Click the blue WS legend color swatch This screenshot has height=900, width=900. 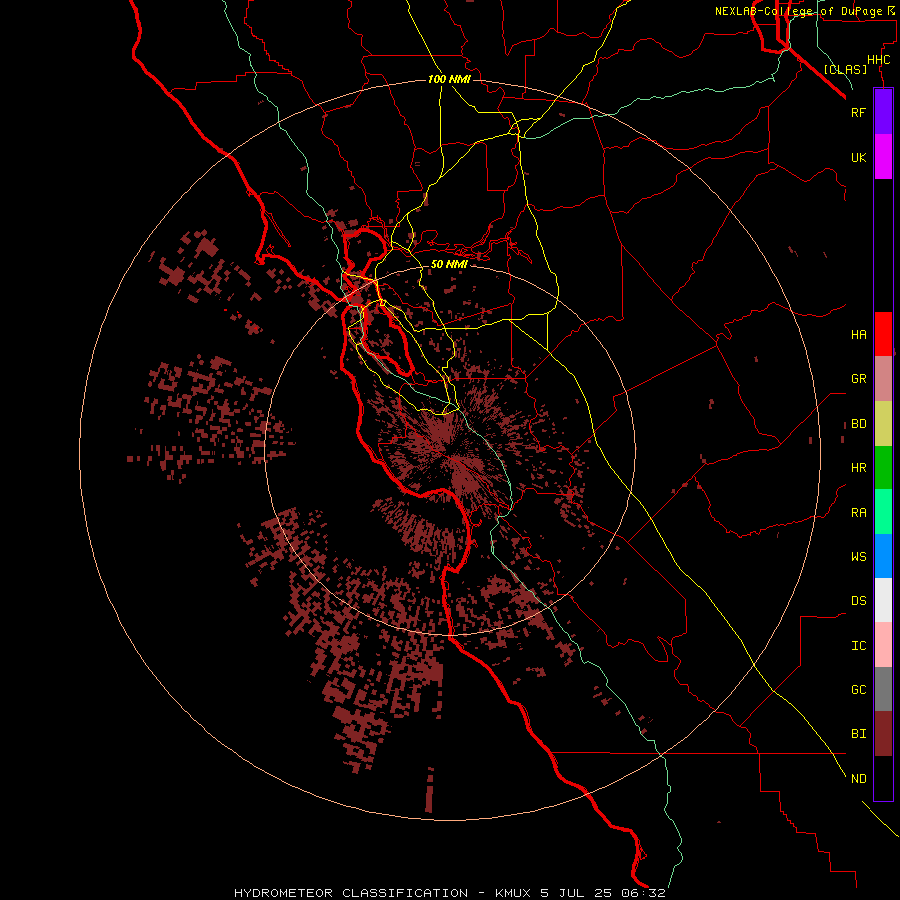(x=883, y=556)
